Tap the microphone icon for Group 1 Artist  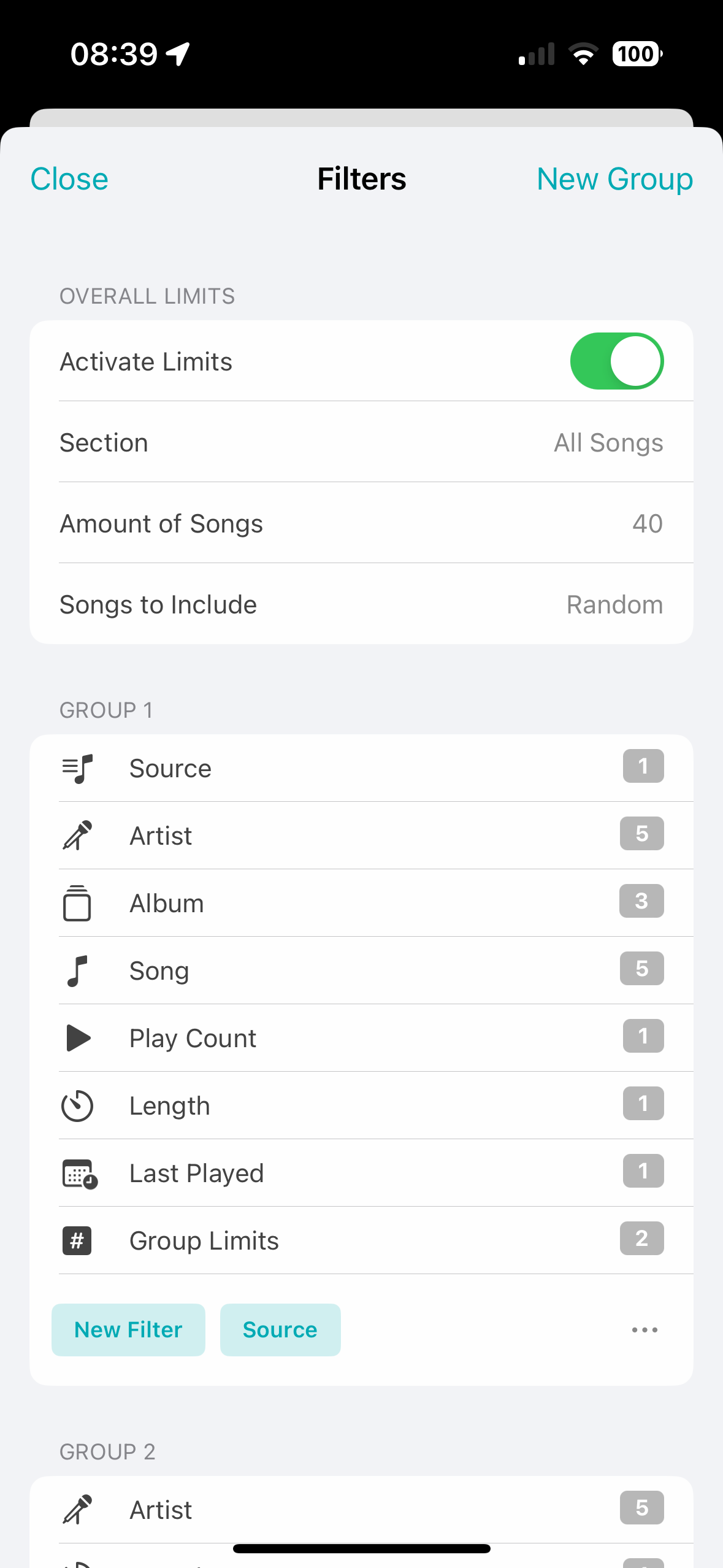click(77, 836)
